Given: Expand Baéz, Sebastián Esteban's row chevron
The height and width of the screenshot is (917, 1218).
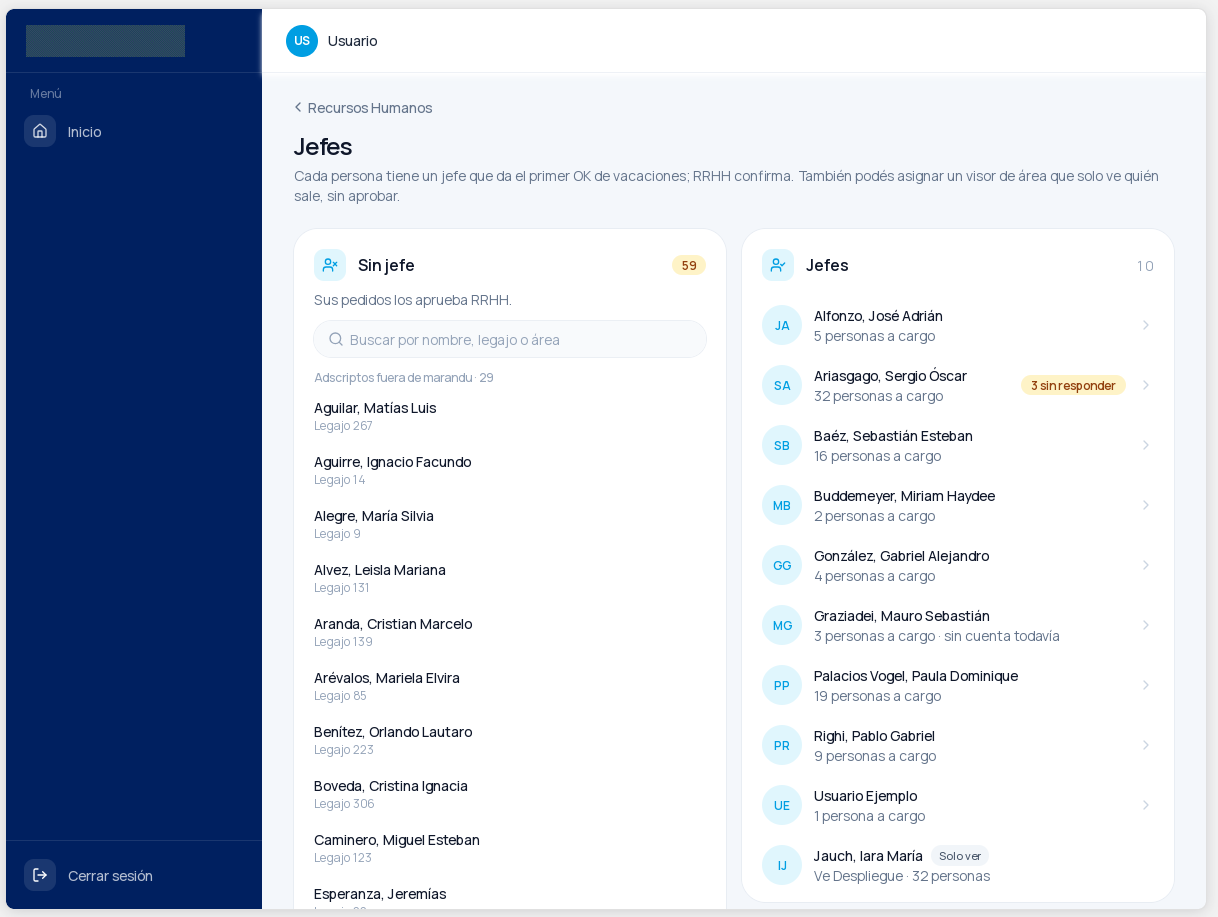Looking at the screenshot, I should [1146, 445].
